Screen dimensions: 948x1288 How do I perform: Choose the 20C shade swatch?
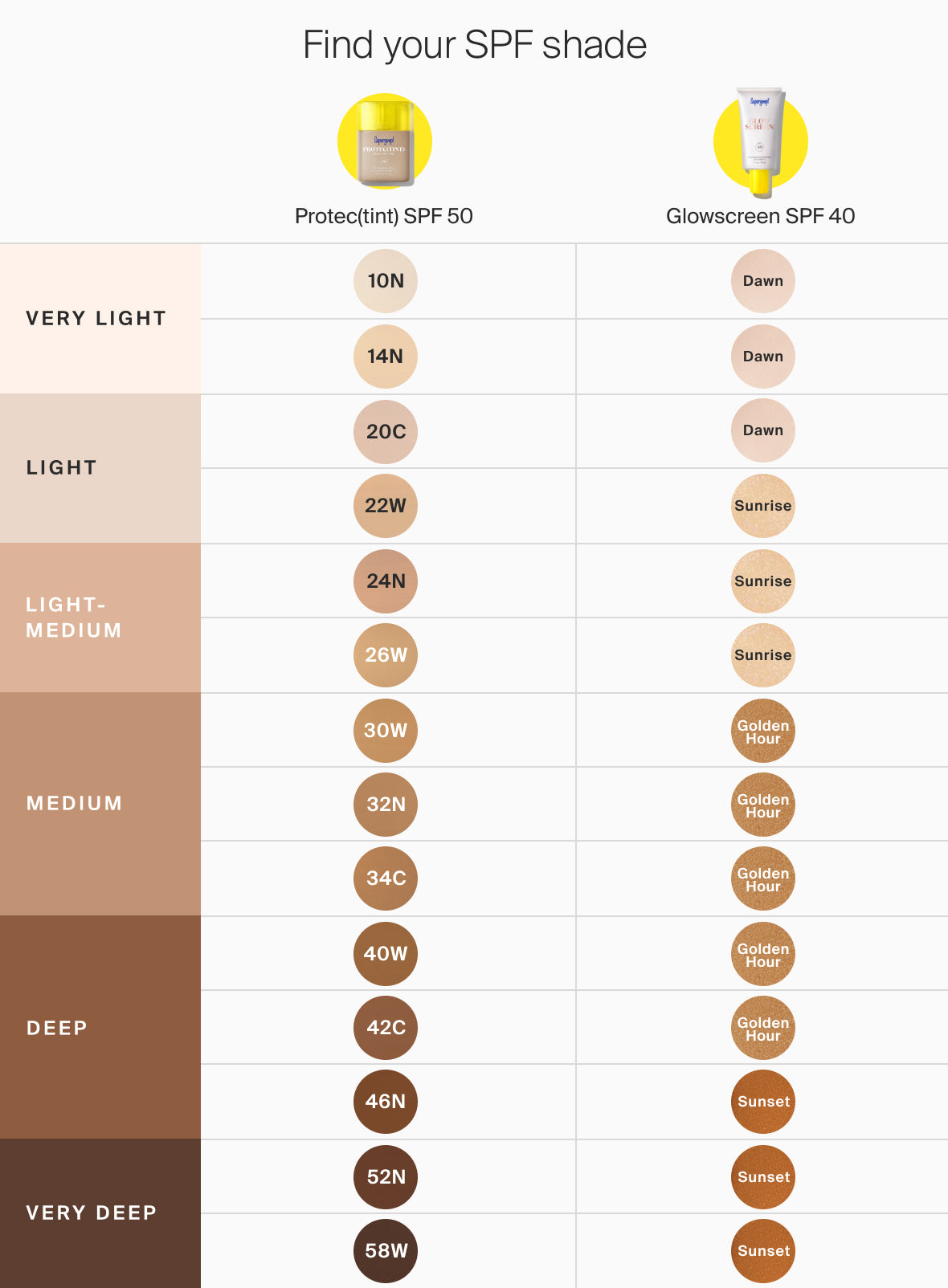(386, 432)
